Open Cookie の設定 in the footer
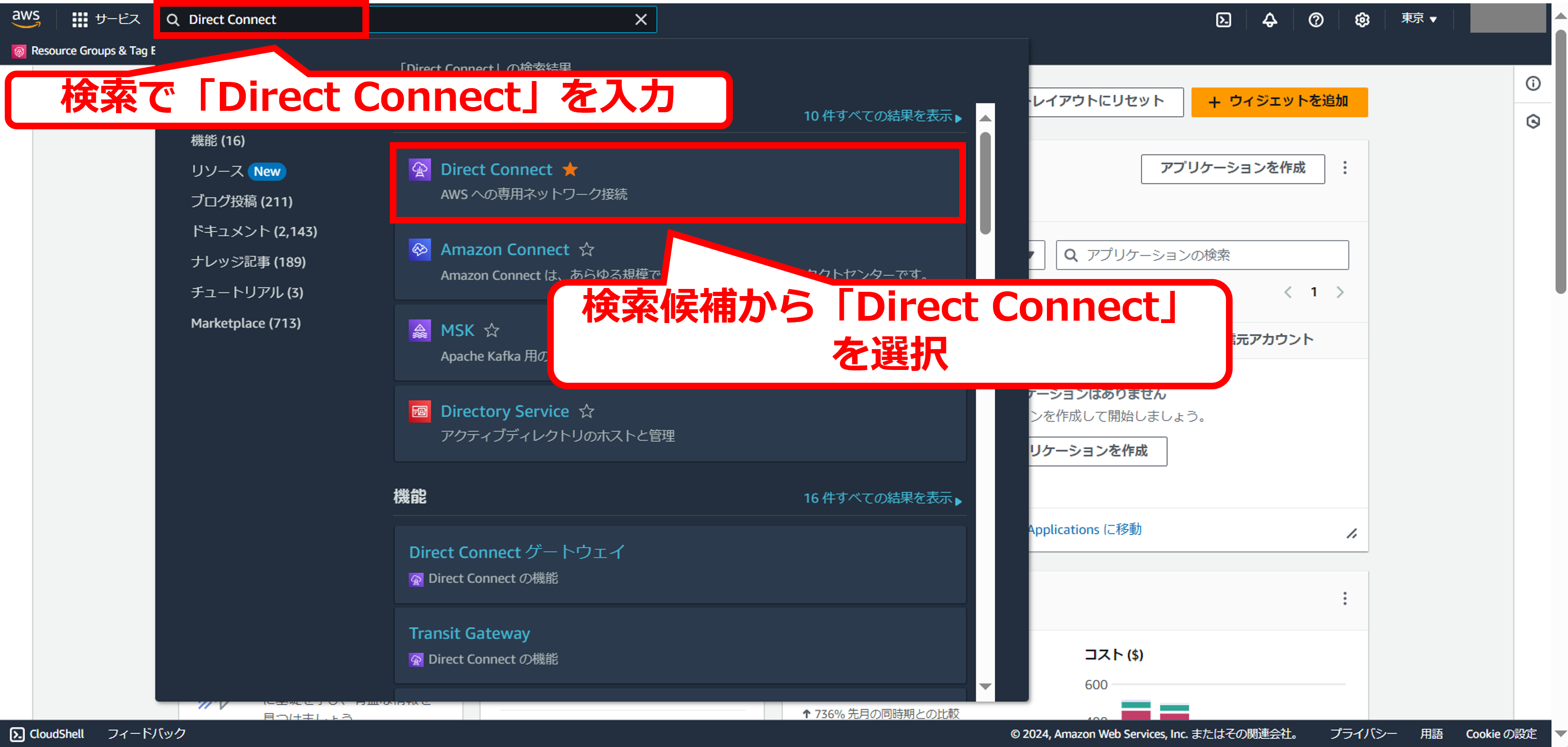 [1501, 734]
